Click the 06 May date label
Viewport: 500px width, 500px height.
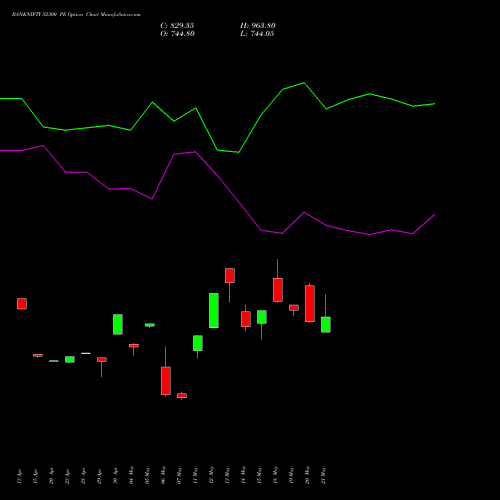pyautogui.click(x=163, y=475)
